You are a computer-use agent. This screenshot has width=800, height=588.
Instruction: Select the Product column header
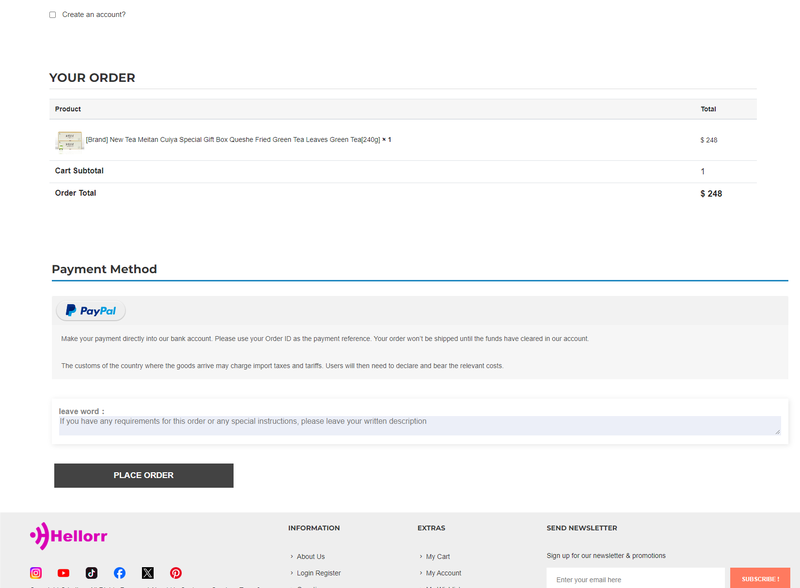click(68, 109)
